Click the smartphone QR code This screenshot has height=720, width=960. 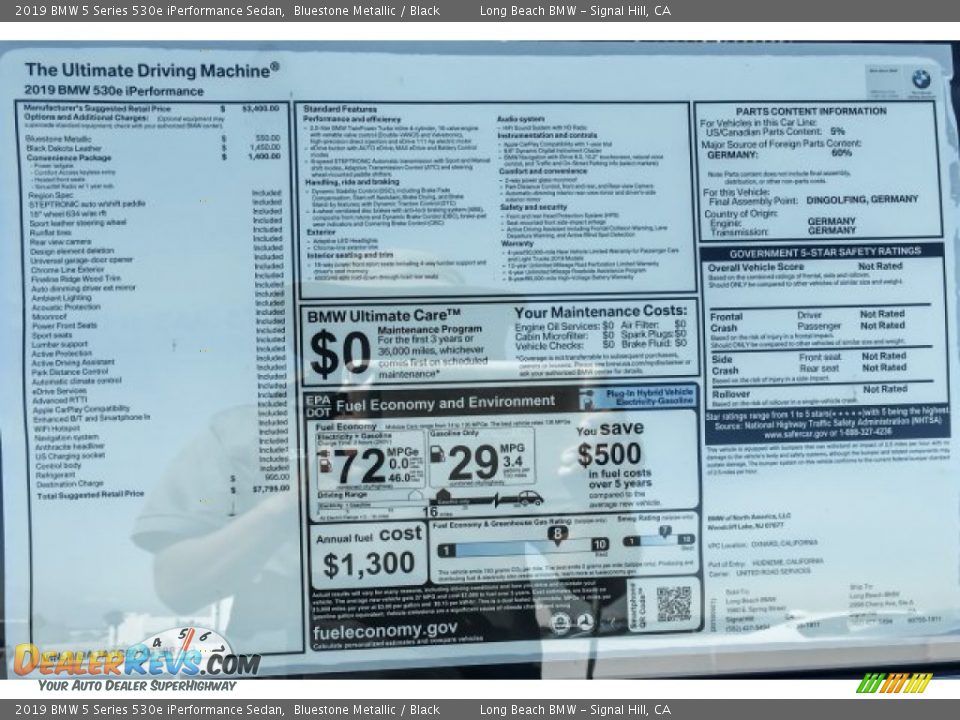click(673, 603)
